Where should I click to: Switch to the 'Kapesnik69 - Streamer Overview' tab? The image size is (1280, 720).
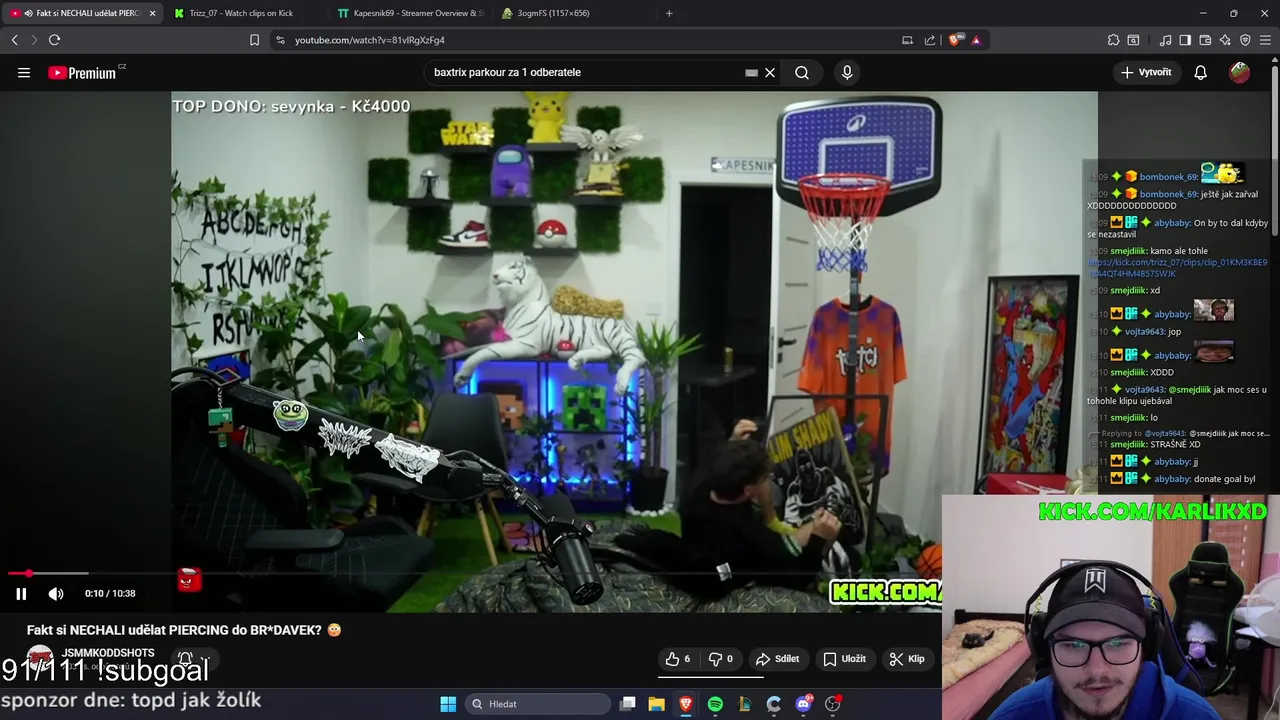tap(418, 13)
